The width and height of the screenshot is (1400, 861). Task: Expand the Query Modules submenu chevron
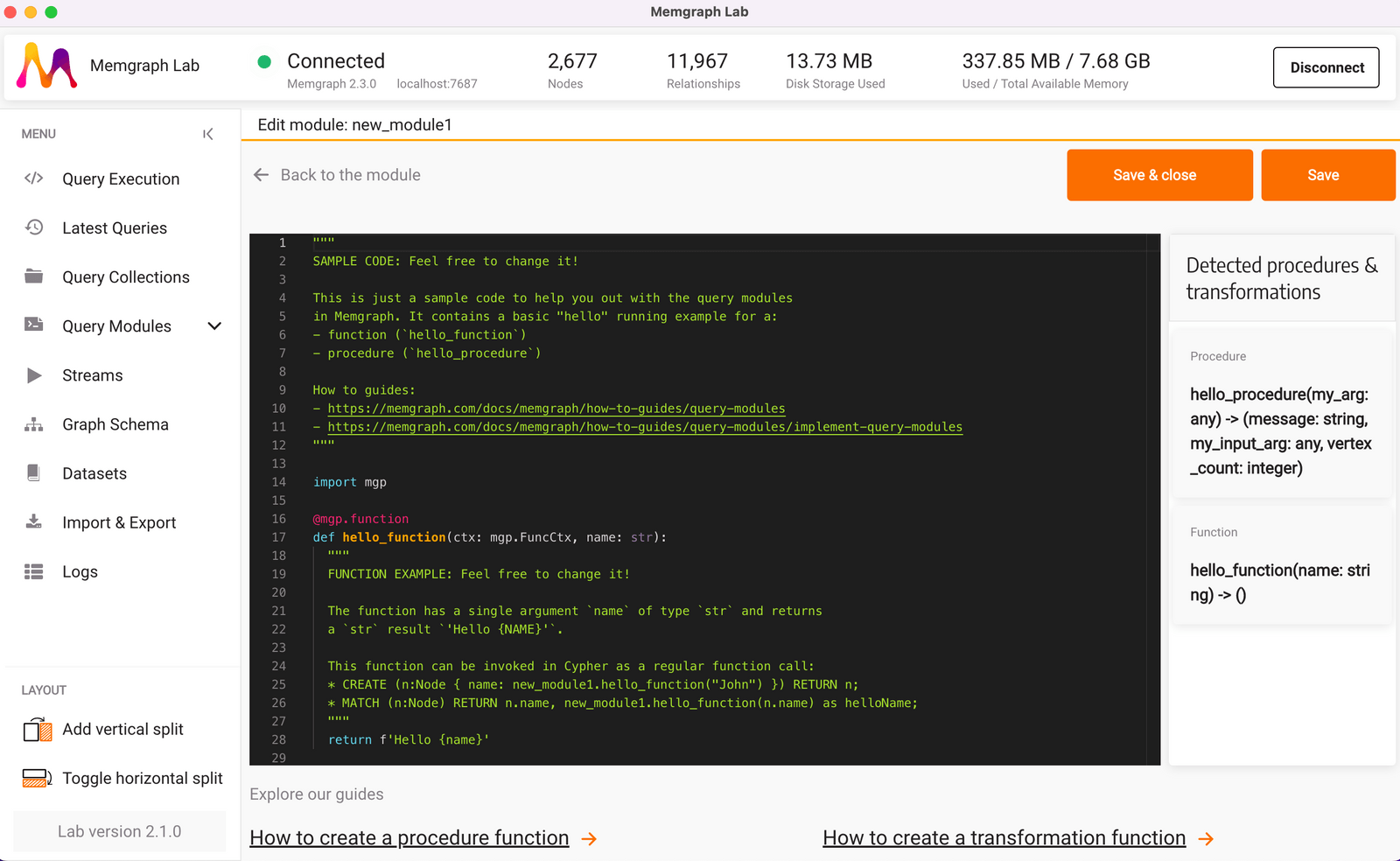[x=214, y=326]
